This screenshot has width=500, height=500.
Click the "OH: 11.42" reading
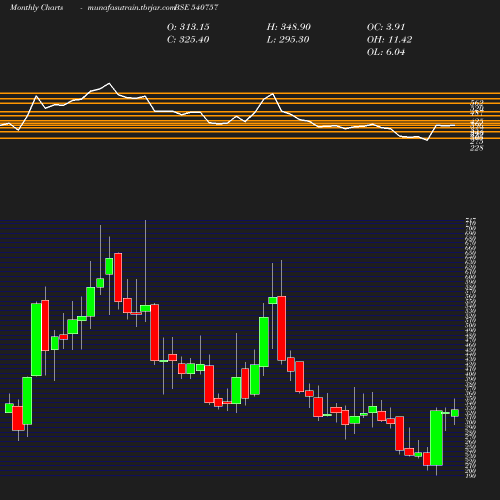coord(390,40)
